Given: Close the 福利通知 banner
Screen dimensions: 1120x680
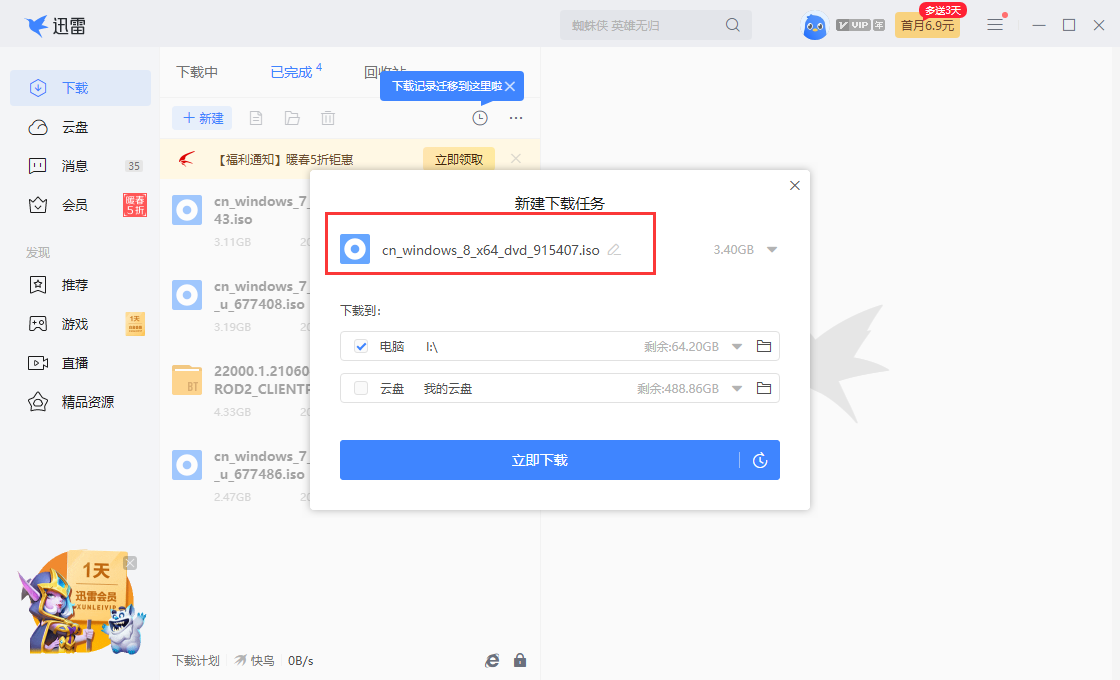Looking at the screenshot, I should [x=516, y=159].
